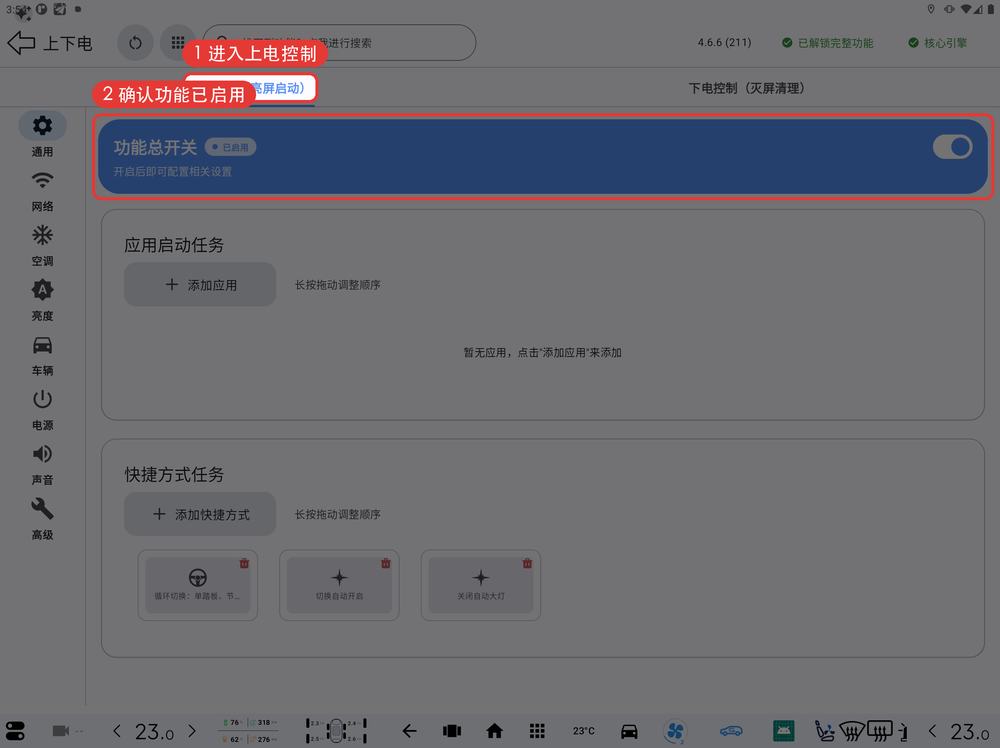Open the grid menu icon in the header
The height and width of the screenshot is (748, 1000).
[x=177, y=43]
